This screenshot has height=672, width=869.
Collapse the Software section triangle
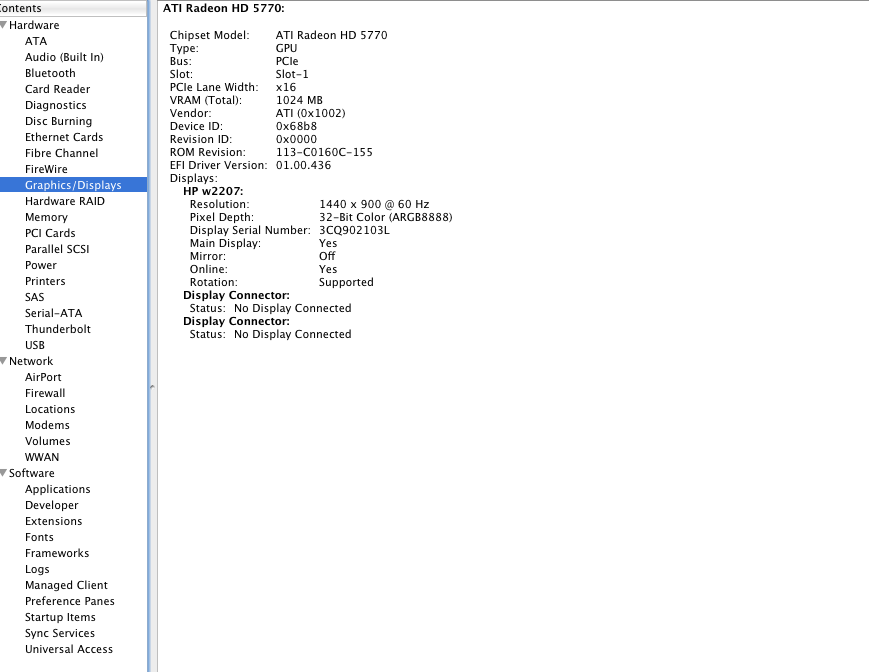coord(4,473)
